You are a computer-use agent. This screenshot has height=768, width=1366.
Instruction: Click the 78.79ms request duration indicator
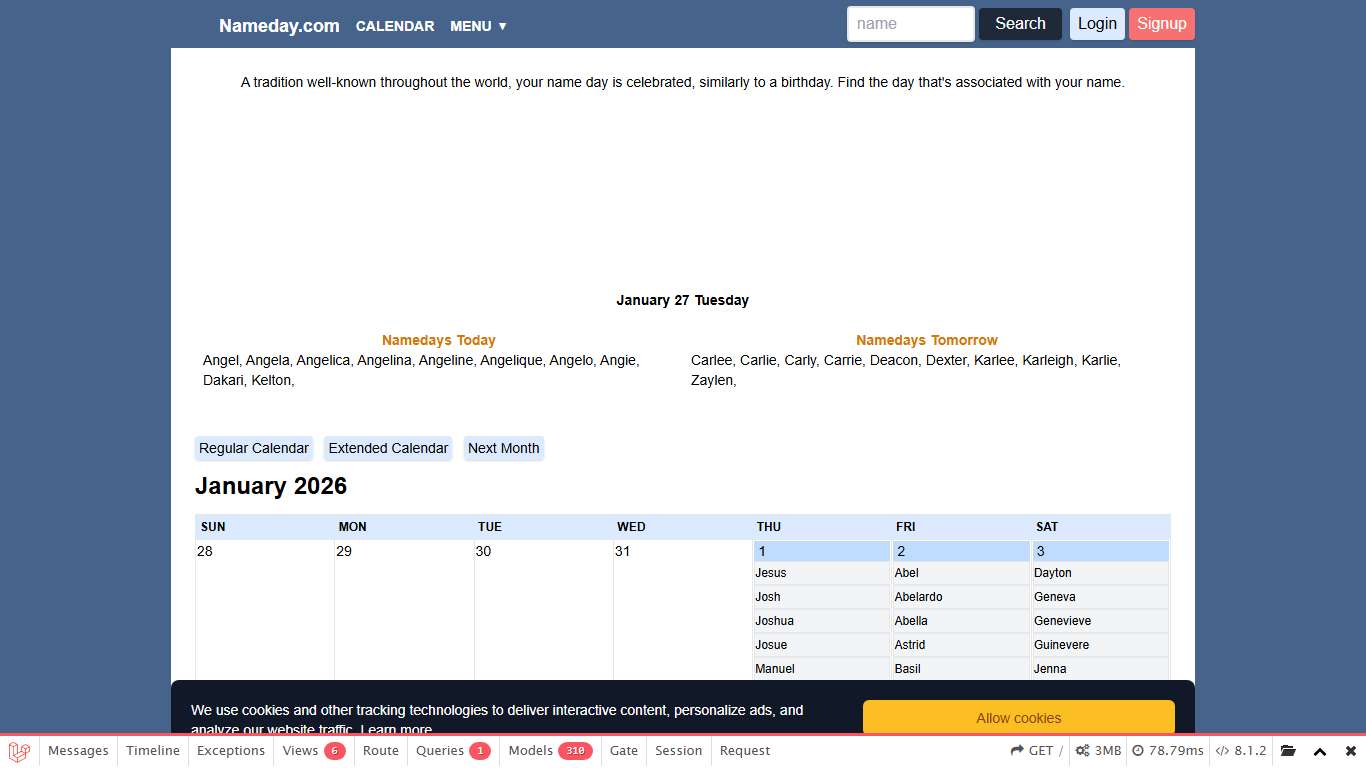point(1167,751)
